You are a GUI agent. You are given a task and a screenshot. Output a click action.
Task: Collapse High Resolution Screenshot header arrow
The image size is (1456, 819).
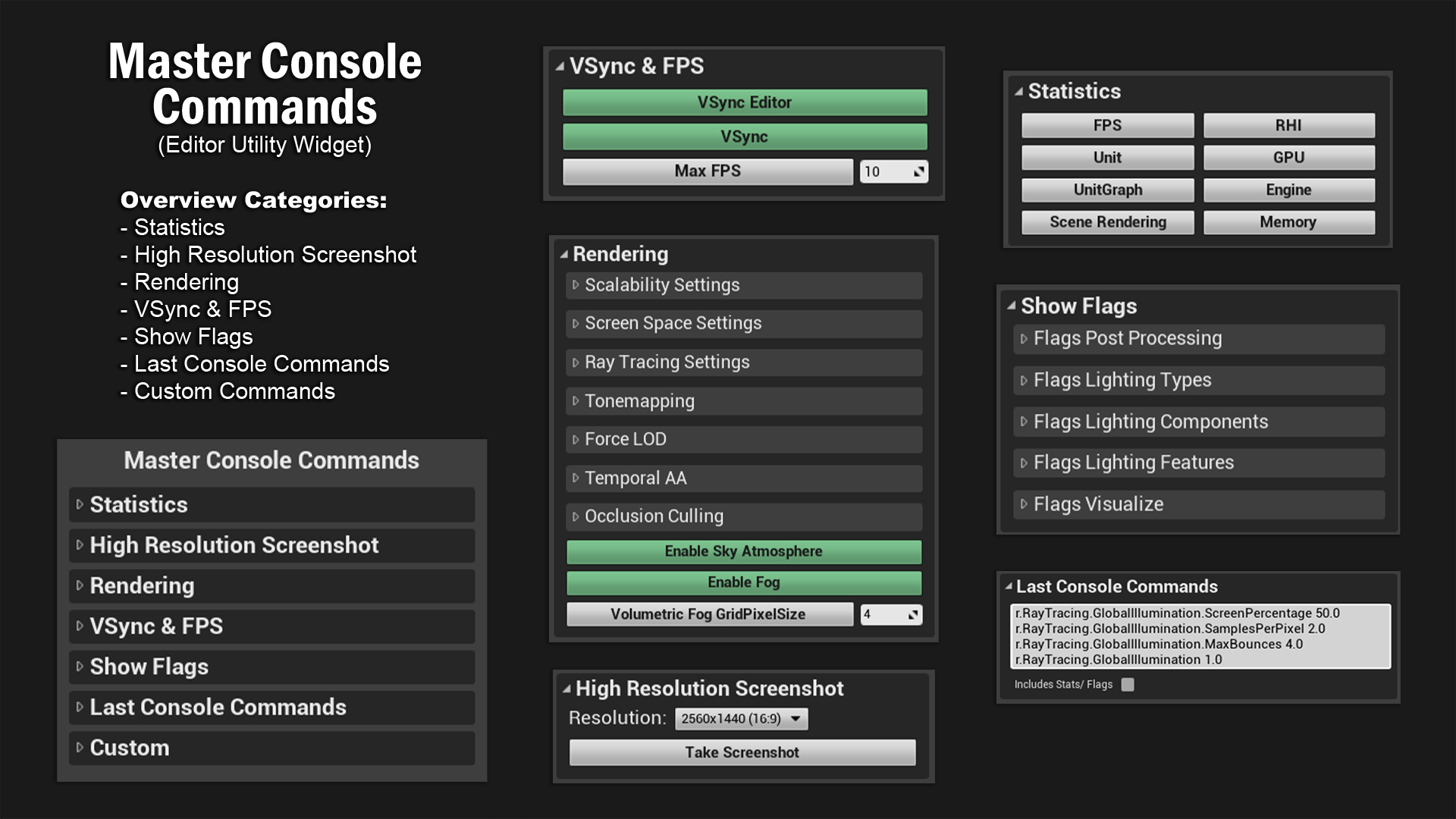tap(566, 689)
